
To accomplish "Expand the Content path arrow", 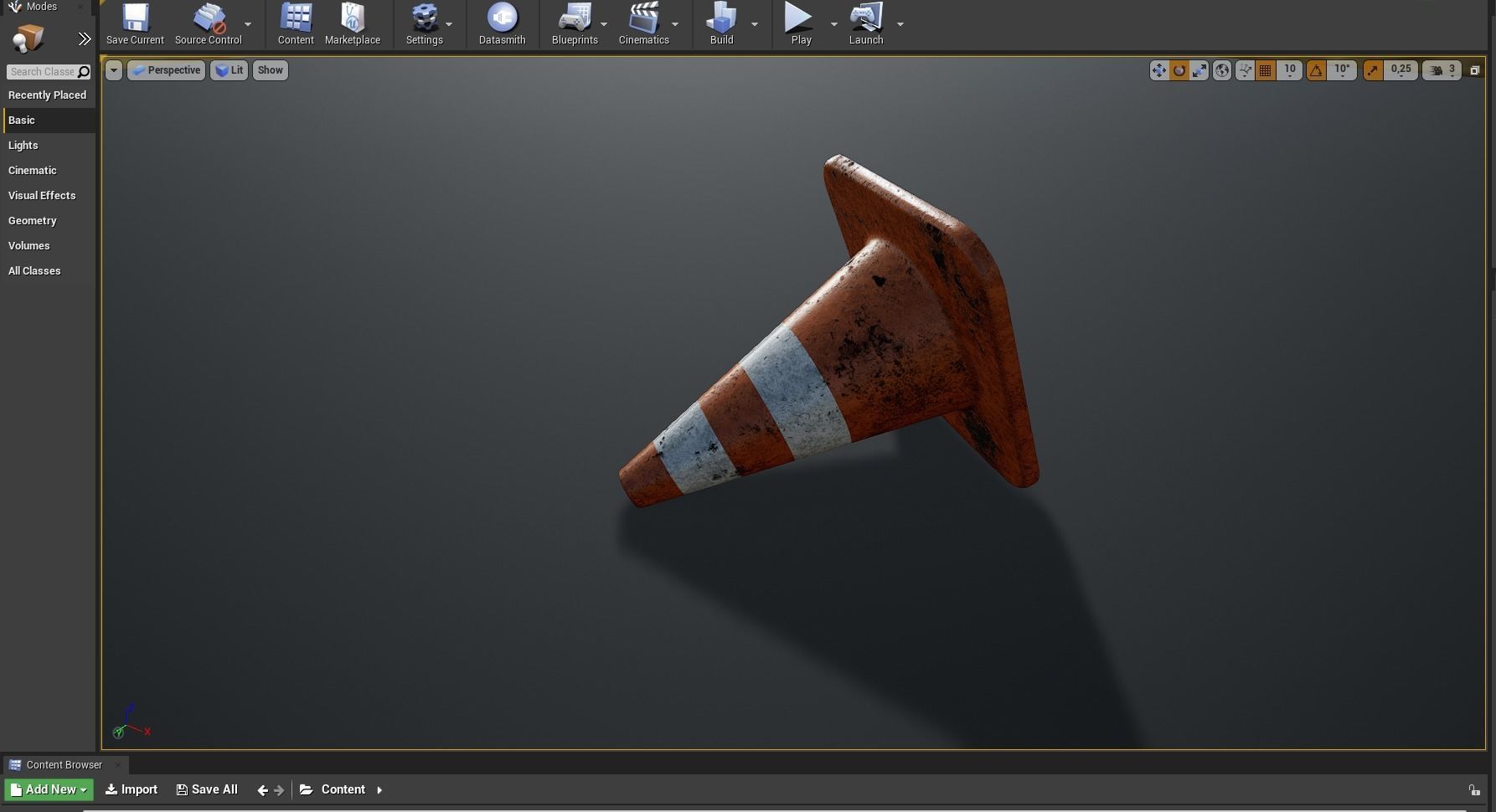I will [x=379, y=790].
